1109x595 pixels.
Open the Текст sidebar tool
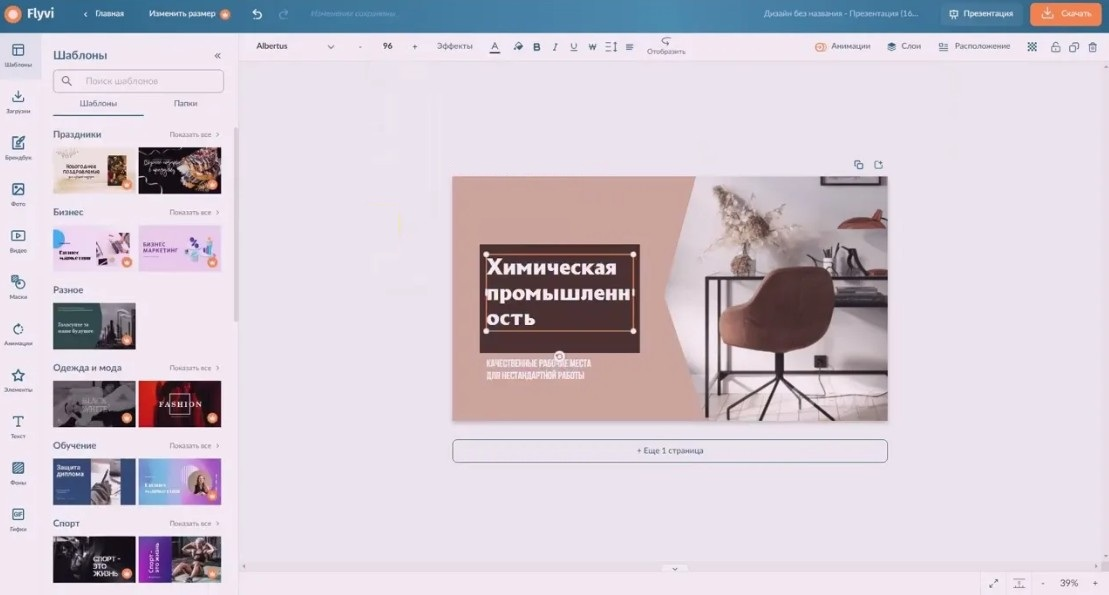(18, 427)
